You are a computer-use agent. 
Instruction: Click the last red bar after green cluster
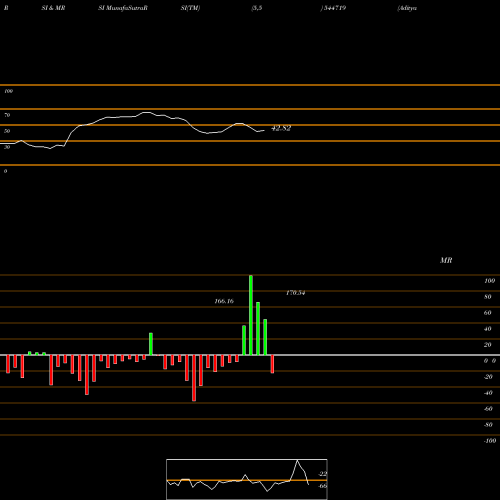(x=272, y=364)
